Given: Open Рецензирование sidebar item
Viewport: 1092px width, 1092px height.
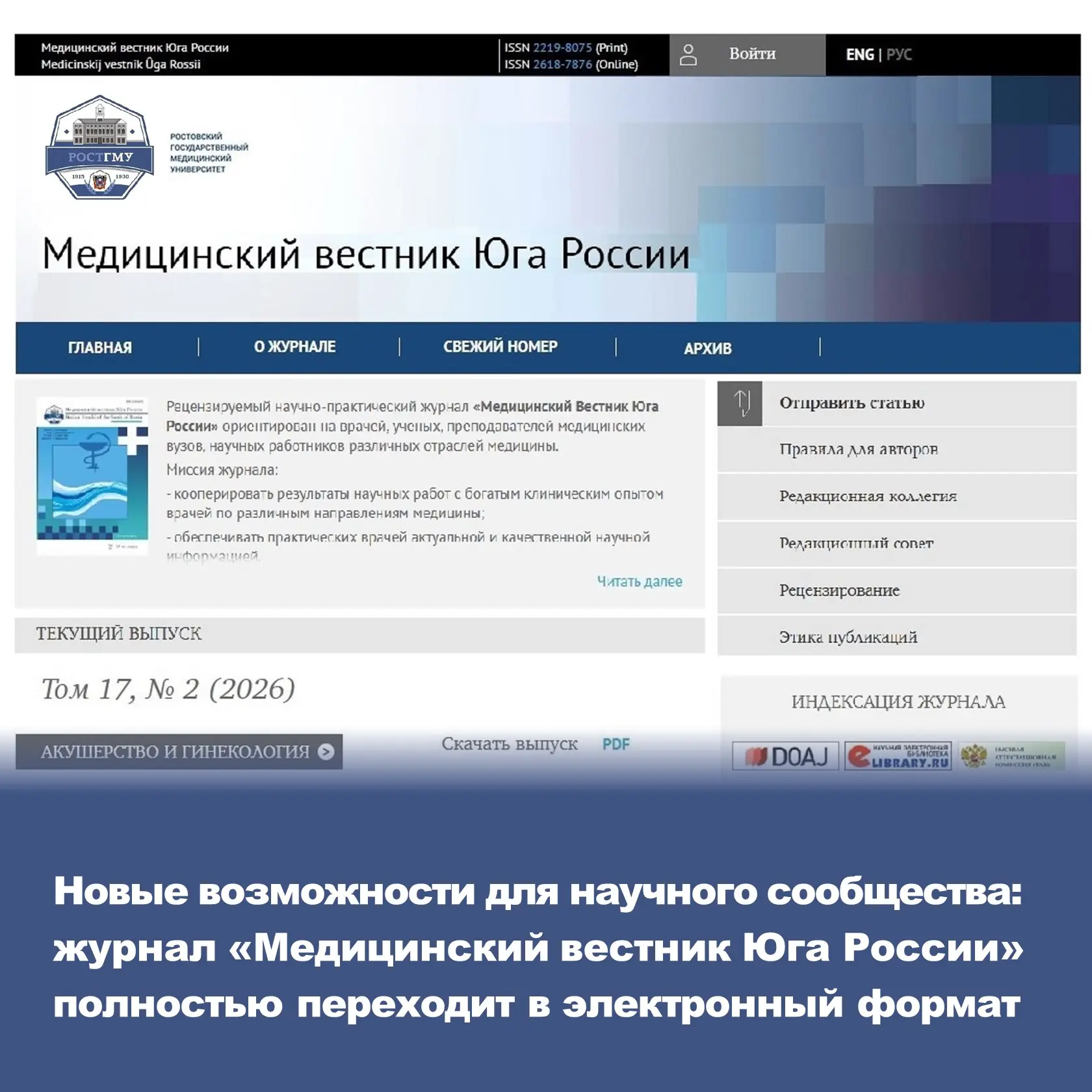Looking at the screenshot, I should [839, 591].
